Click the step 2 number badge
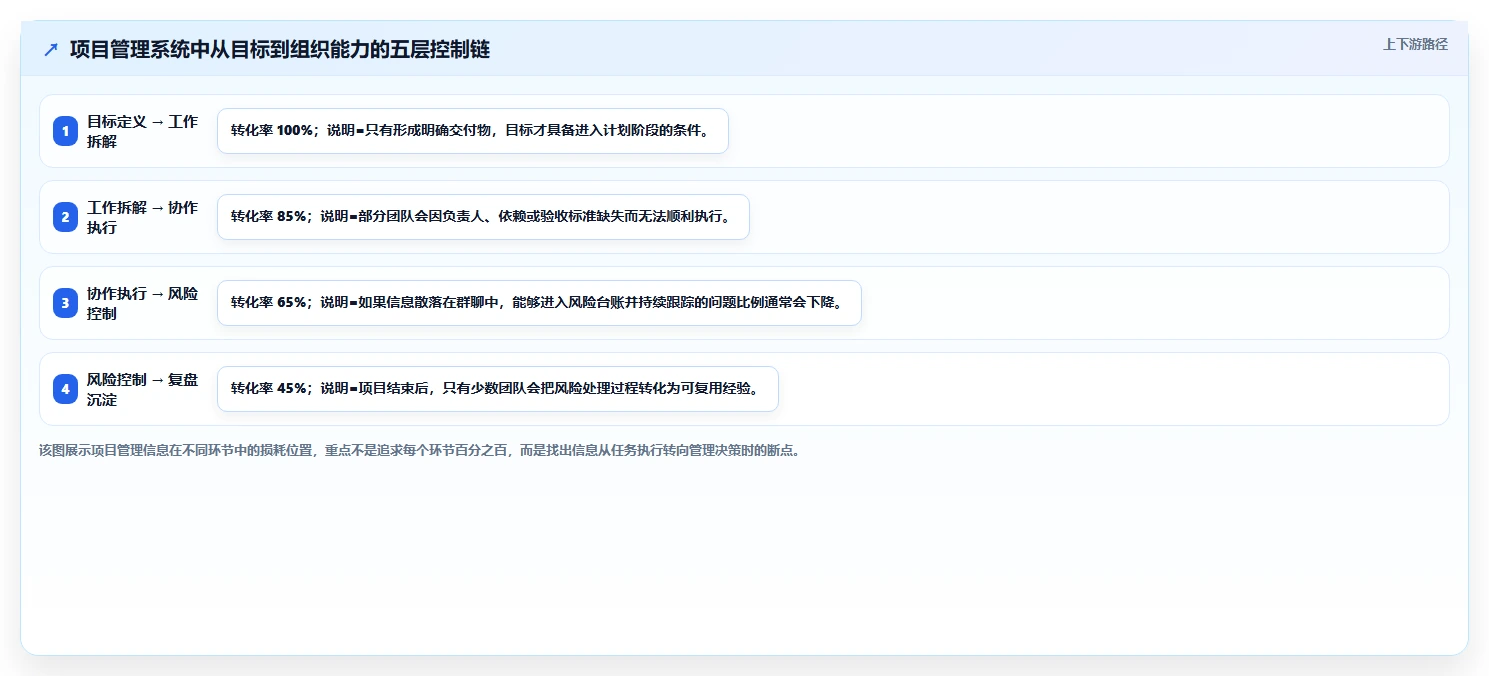This screenshot has height=676, width=1489. point(66,217)
